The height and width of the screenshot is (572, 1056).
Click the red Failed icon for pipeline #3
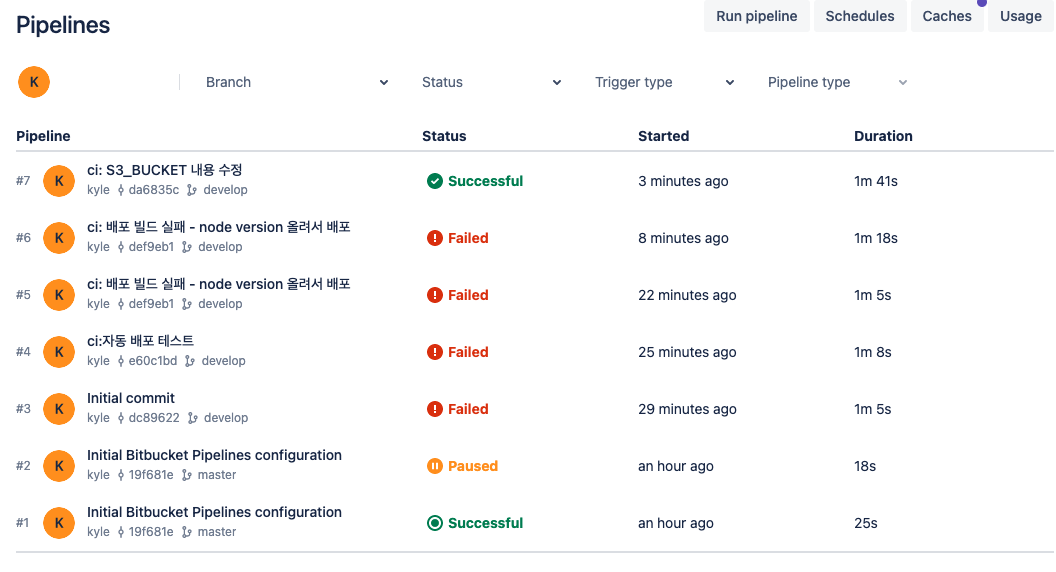tap(435, 409)
